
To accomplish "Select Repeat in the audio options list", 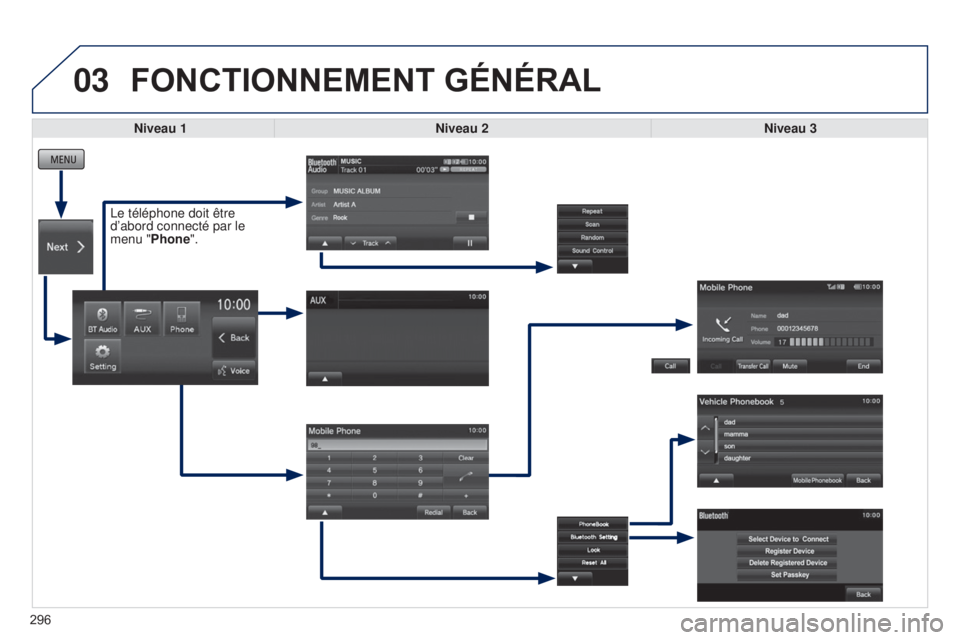I will click(592, 211).
